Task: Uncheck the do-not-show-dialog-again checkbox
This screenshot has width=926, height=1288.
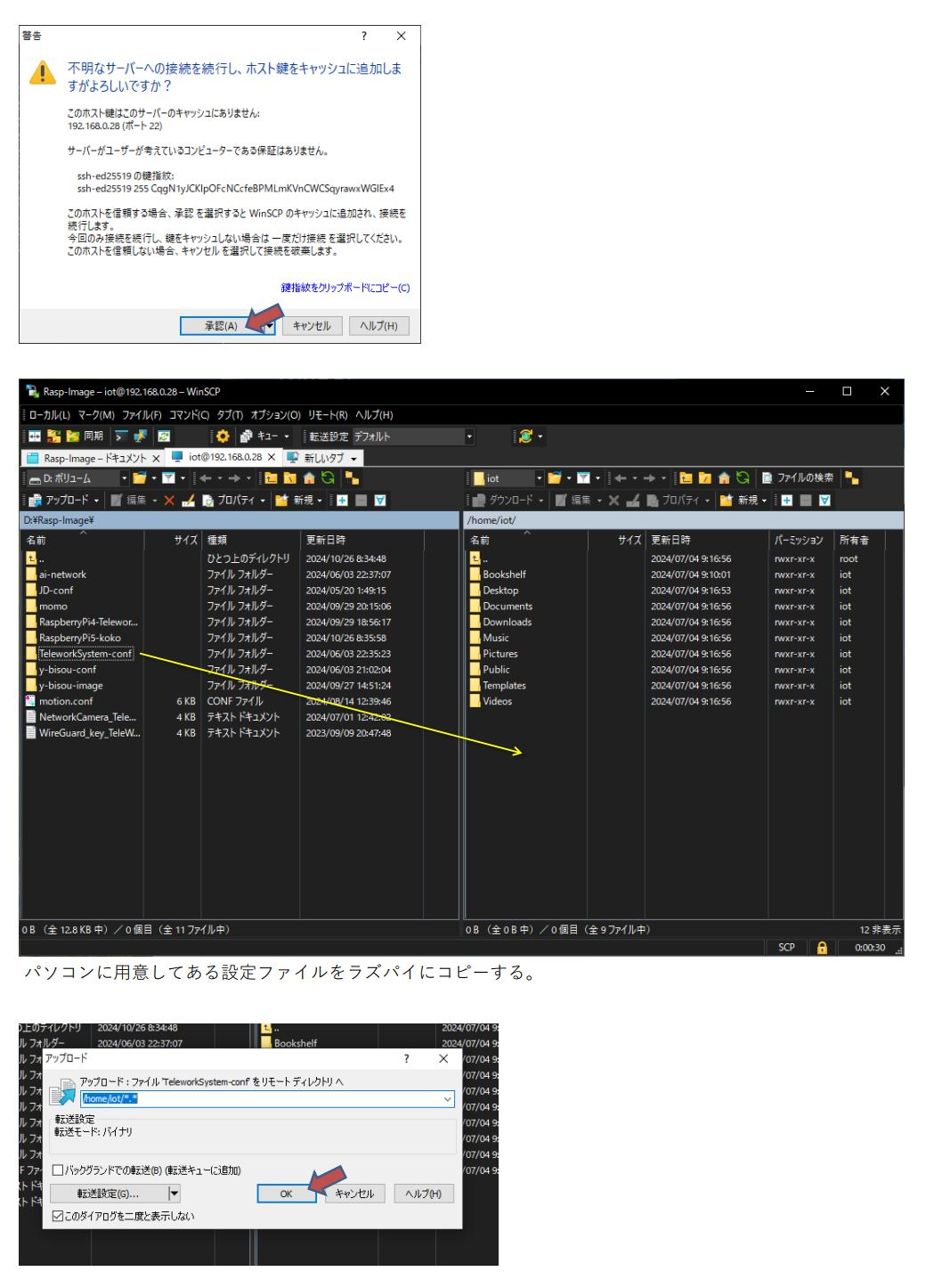Action: point(58,1216)
